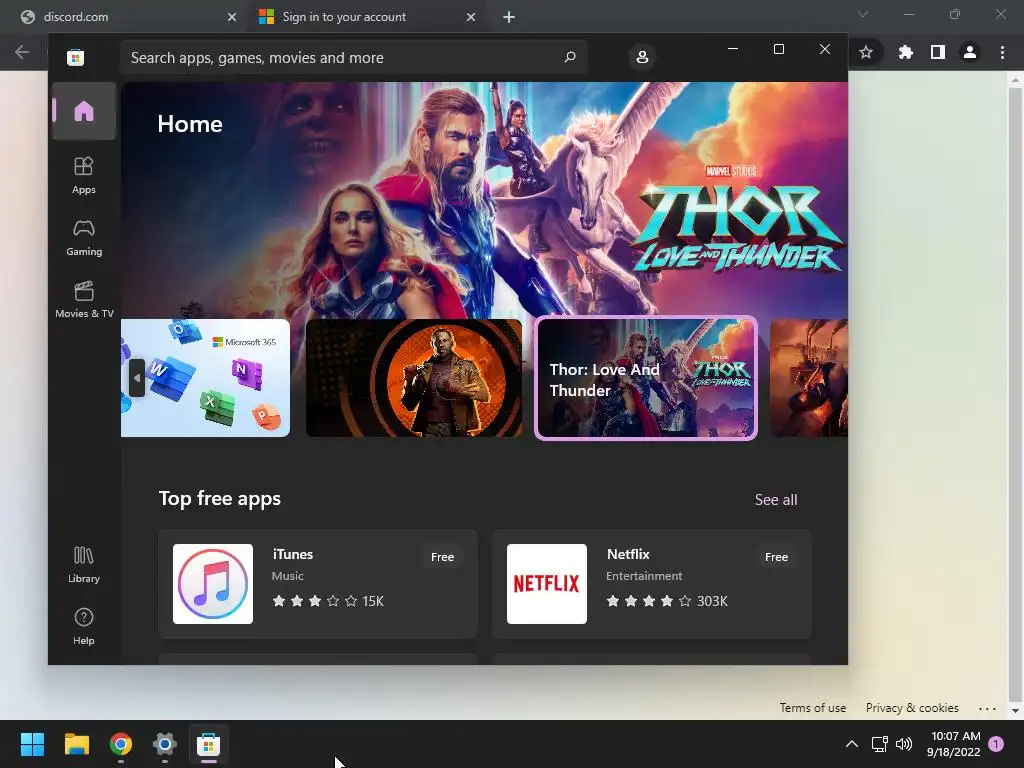Click the carousel previous arrow
Screen dimensions: 1024x768
pyautogui.click(x=136, y=377)
